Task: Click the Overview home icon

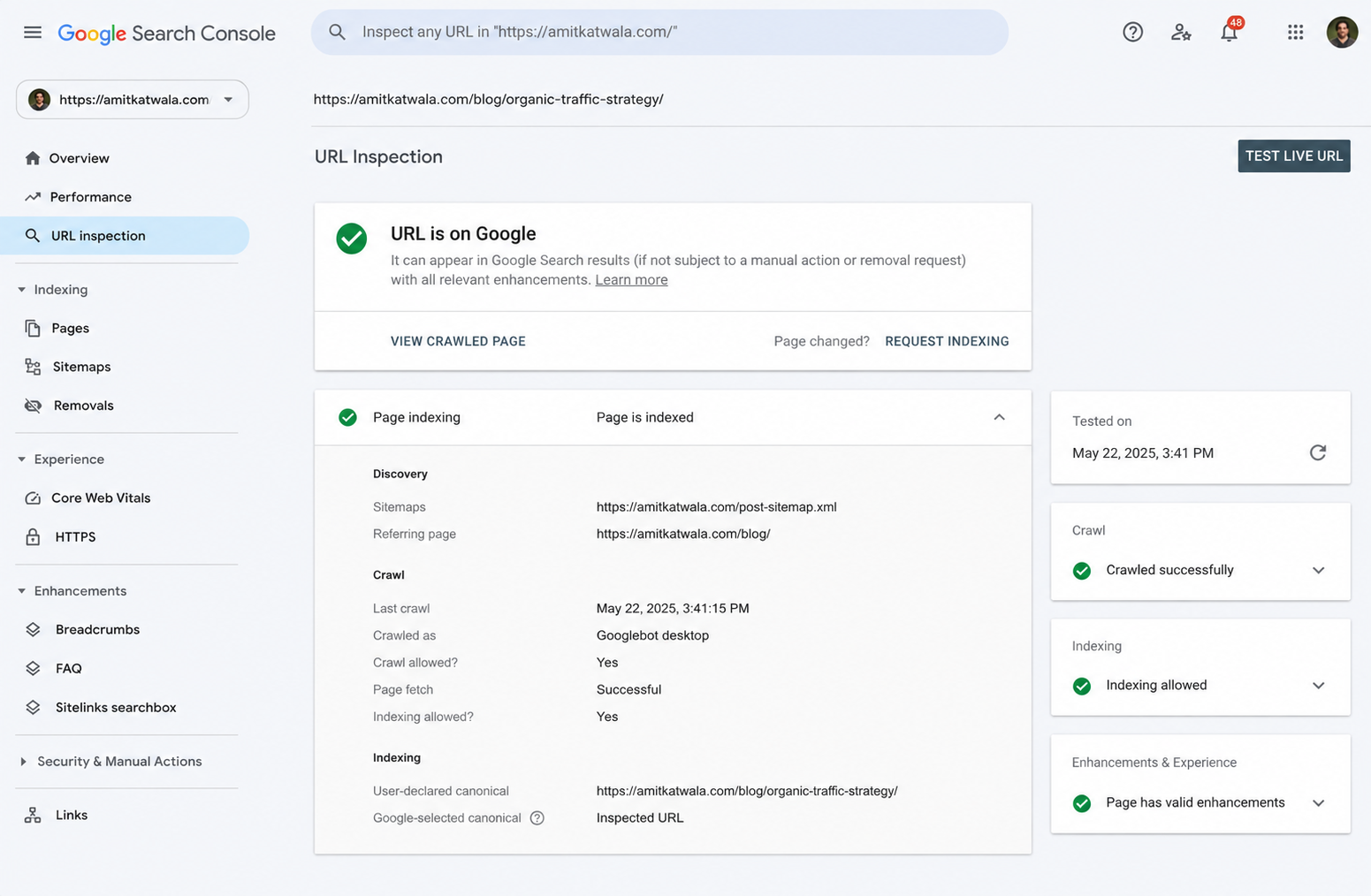Action: pyautogui.click(x=33, y=158)
